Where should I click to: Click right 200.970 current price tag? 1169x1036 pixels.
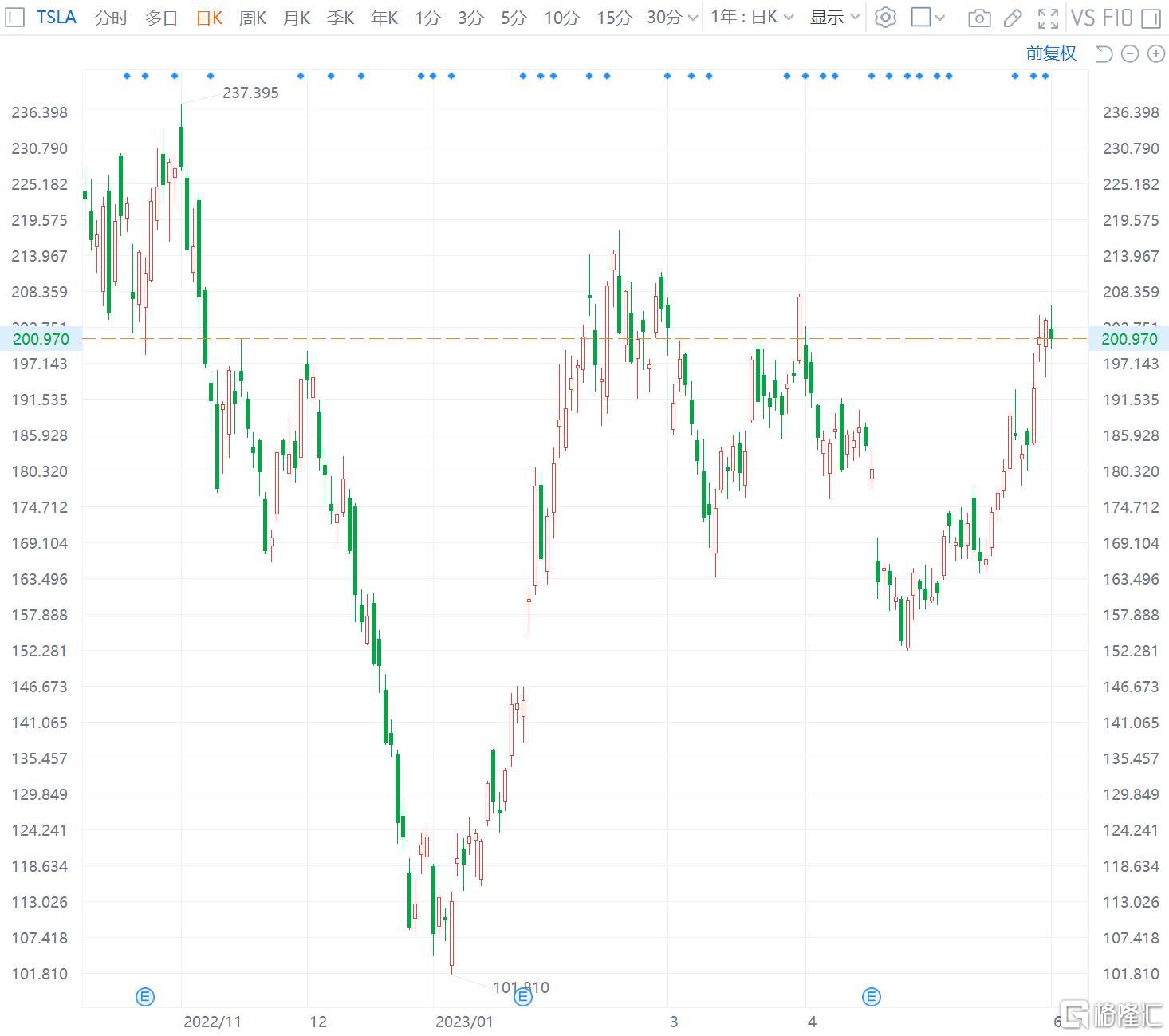tap(1129, 339)
